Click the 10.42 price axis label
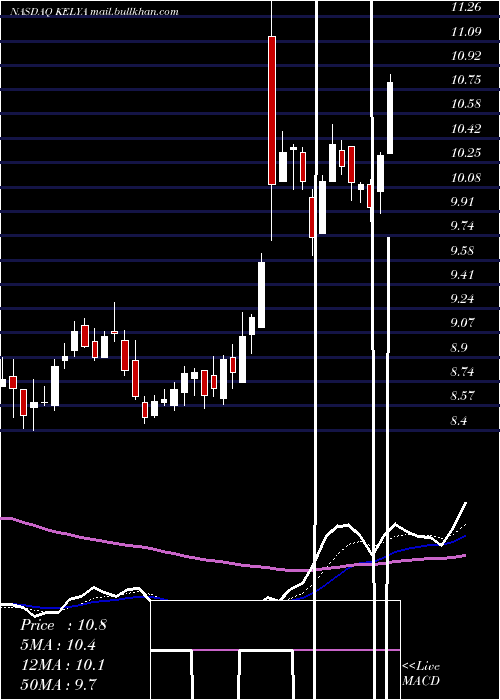The width and height of the screenshot is (500, 700). click(x=466, y=129)
